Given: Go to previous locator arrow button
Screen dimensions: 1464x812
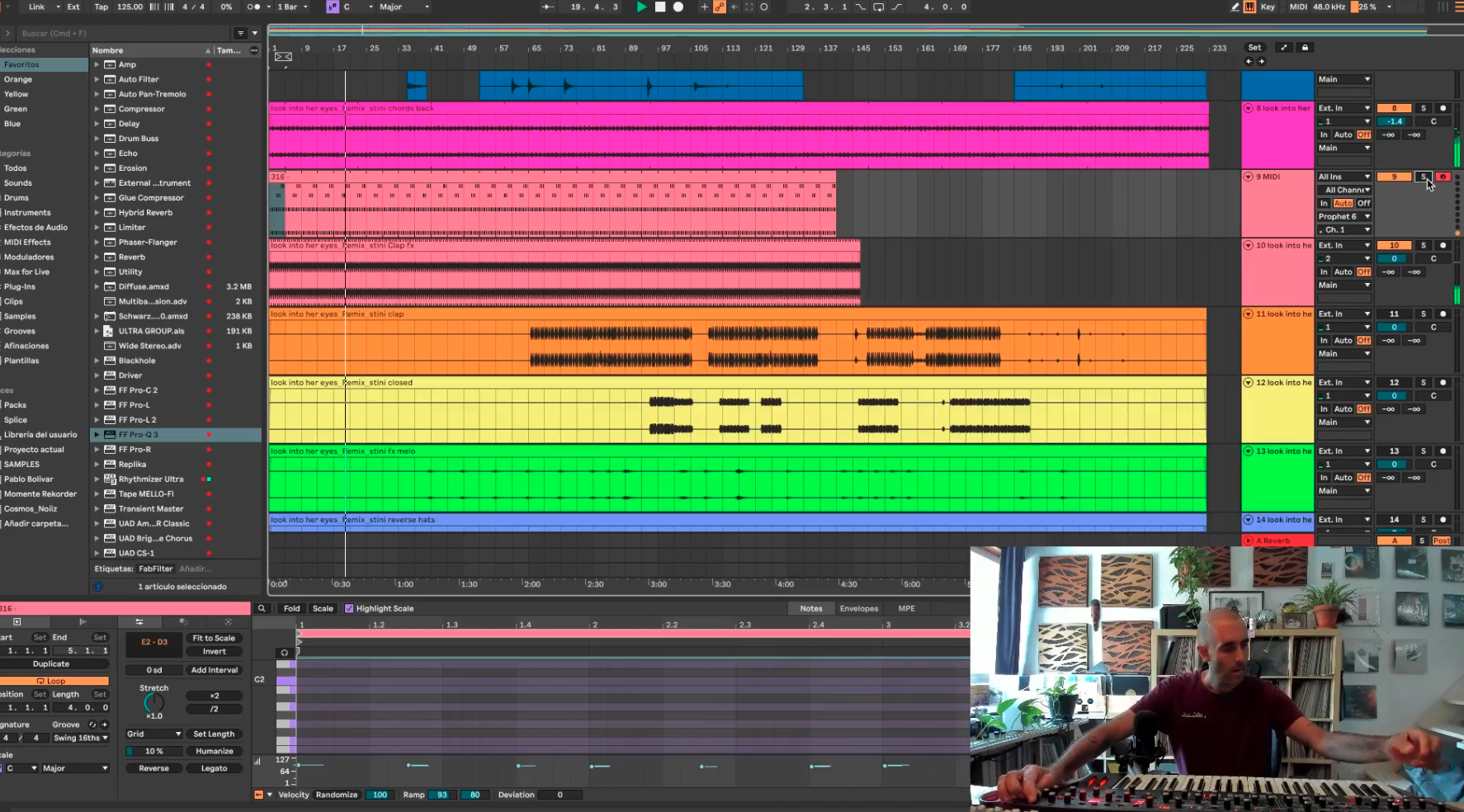Looking at the screenshot, I should (1249, 61).
